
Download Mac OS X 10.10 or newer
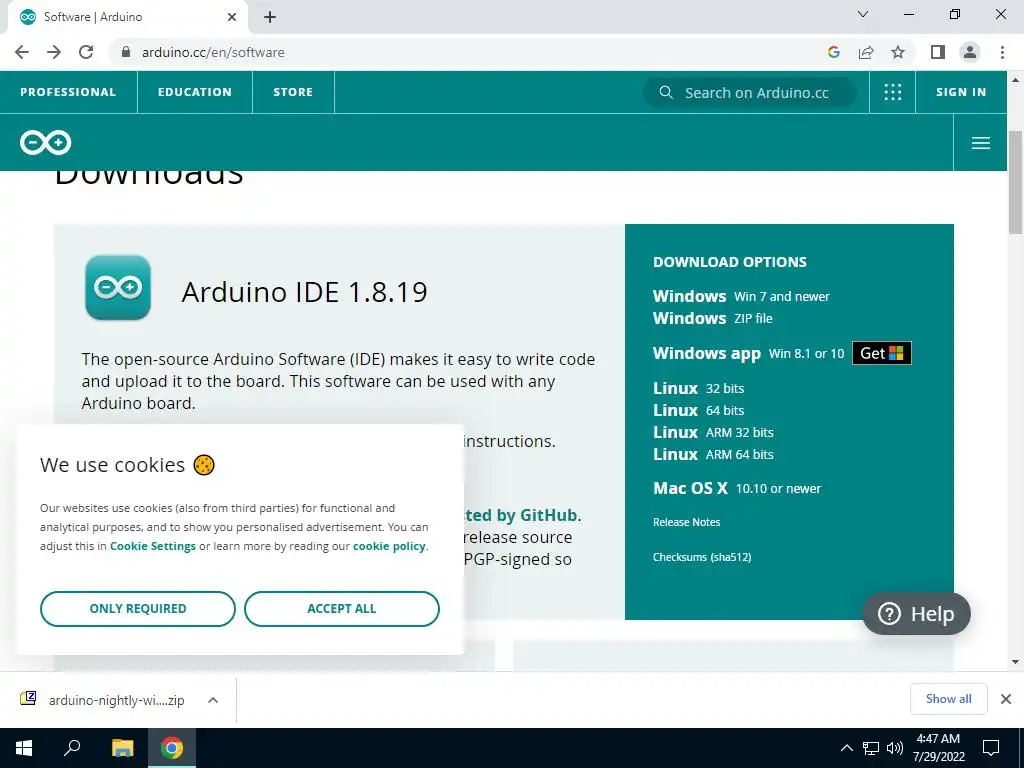click(737, 488)
